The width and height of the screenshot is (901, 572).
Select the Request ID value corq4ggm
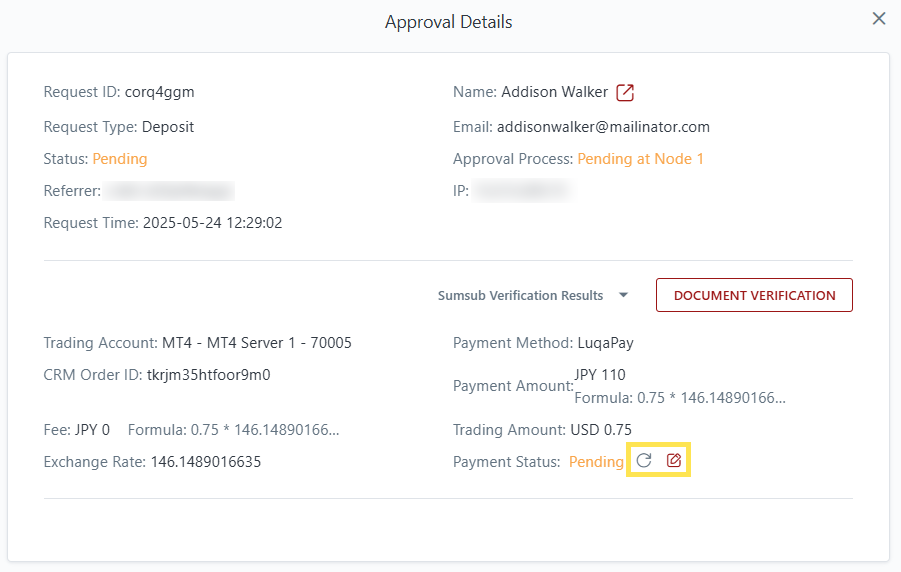pos(159,92)
